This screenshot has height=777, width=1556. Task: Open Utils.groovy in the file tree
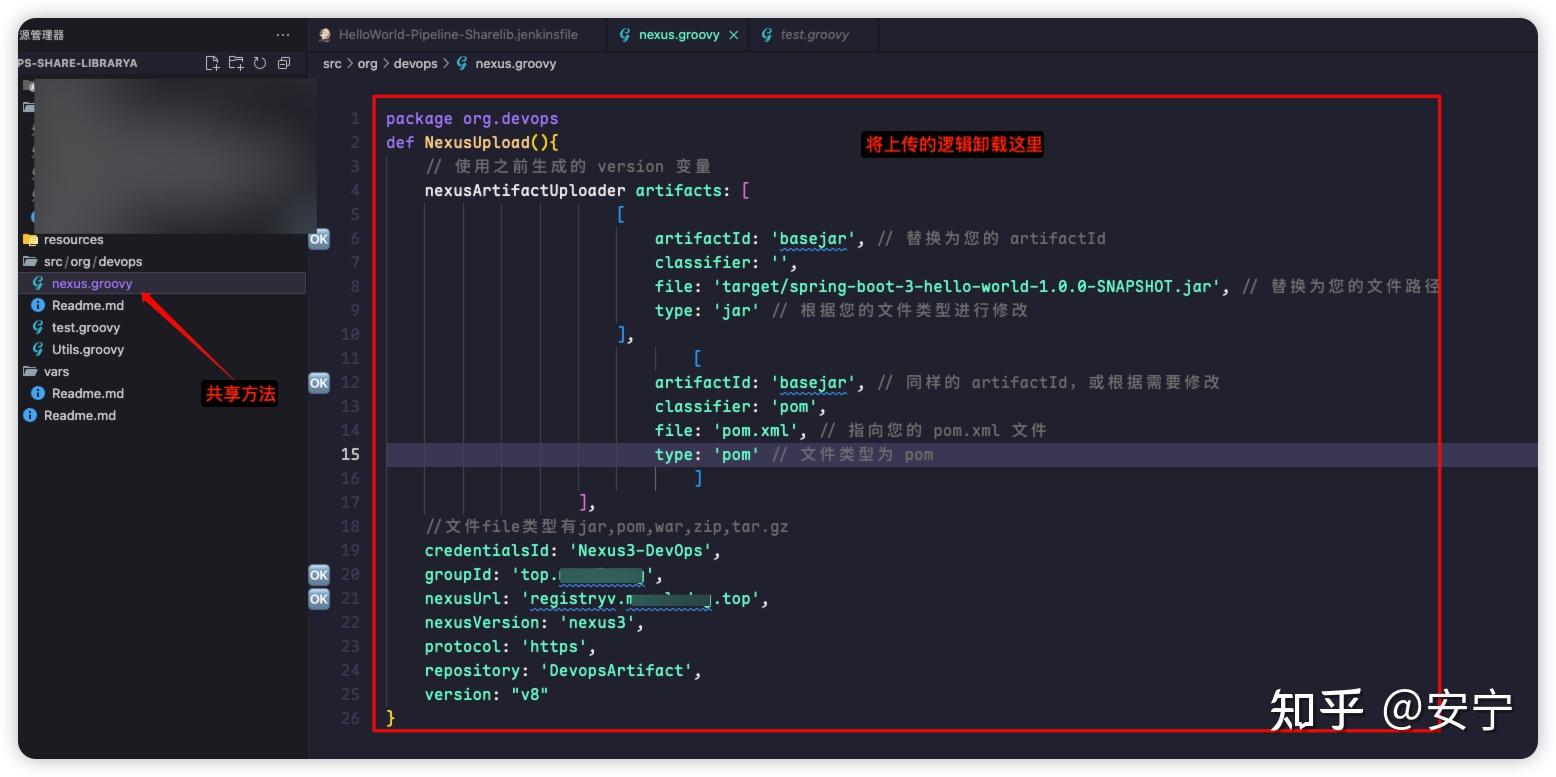pos(88,349)
